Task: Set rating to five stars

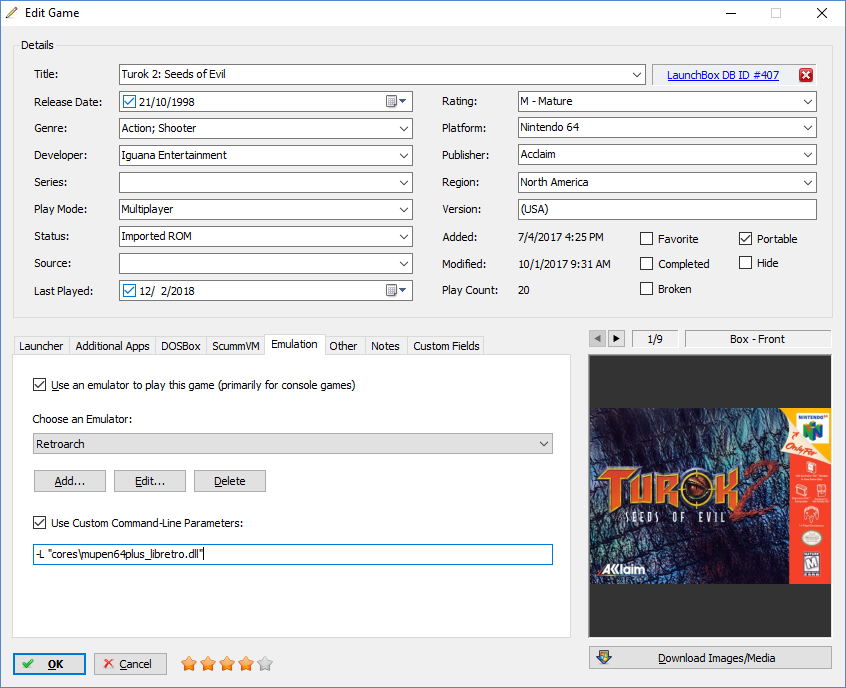Action: pos(265,664)
